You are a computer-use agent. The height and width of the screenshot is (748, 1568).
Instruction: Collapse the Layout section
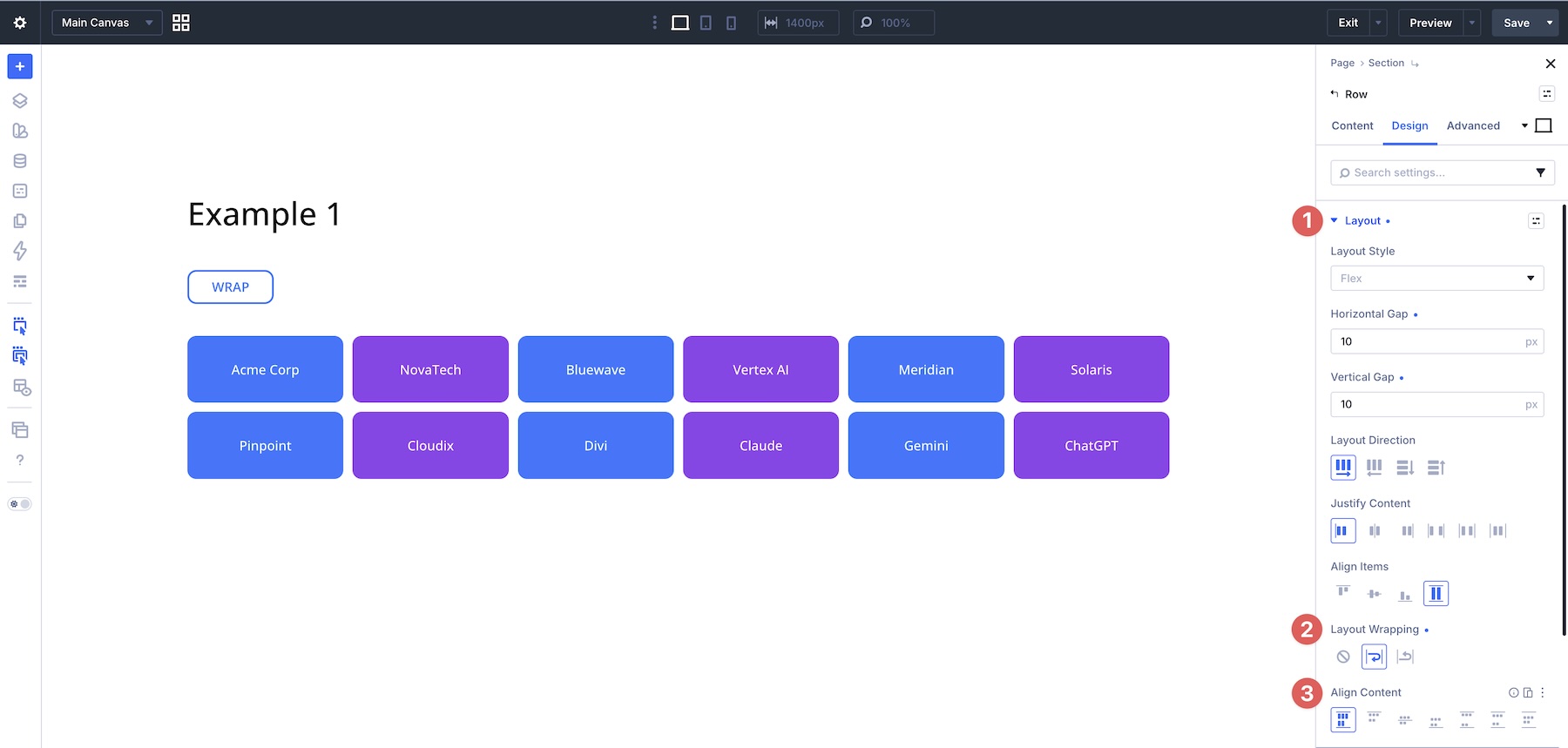[1334, 220]
